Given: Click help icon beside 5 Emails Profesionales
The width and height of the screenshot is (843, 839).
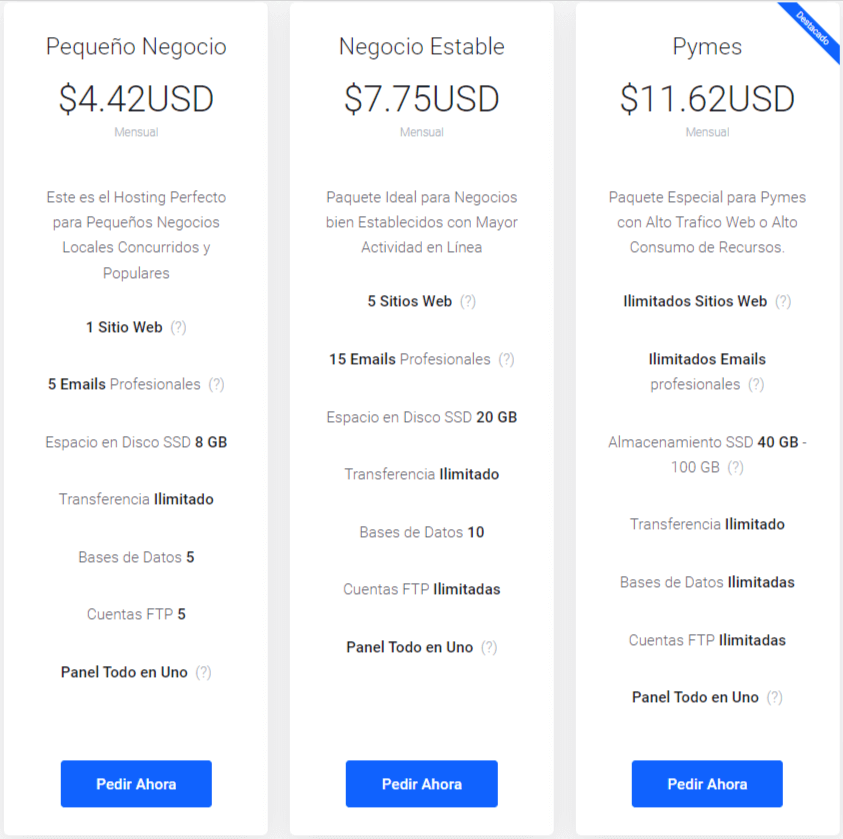Looking at the screenshot, I should [x=217, y=384].
